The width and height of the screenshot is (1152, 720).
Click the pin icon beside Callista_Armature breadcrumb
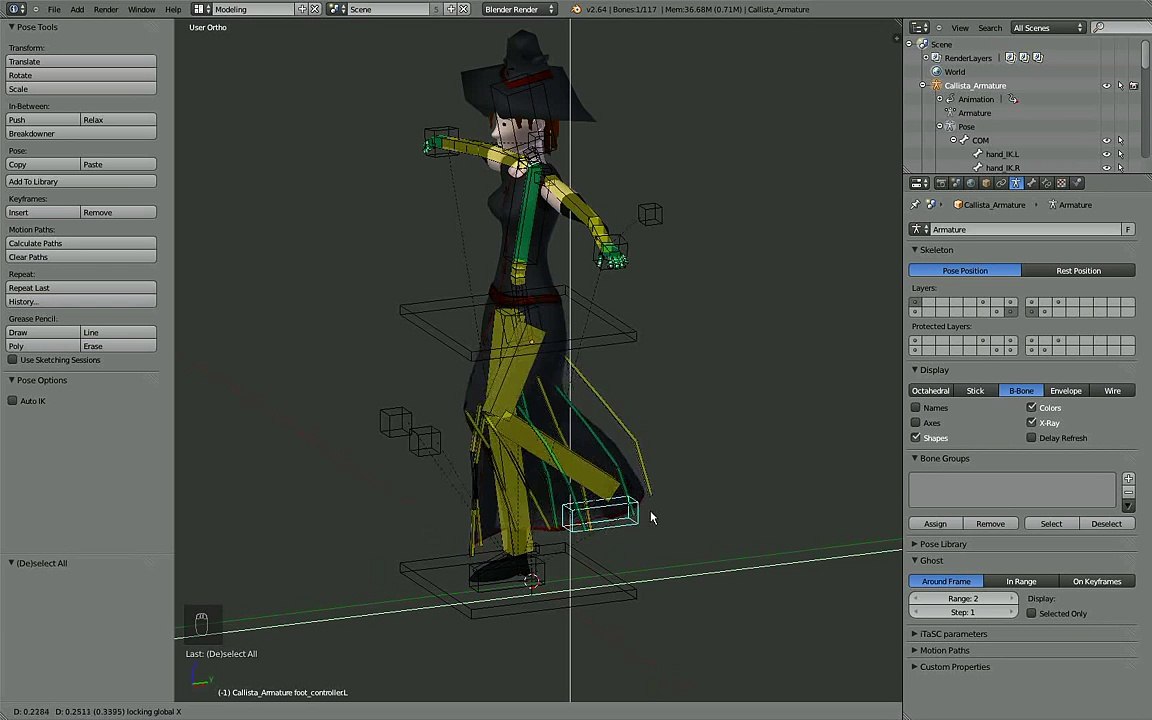tap(915, 205)
